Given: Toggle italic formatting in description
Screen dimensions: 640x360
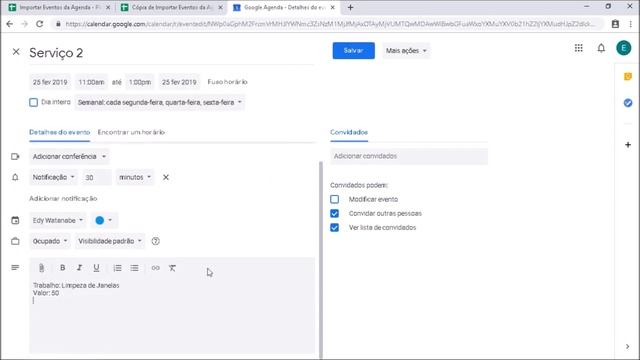Looking at the screenshot, I should tap(79, 268).
